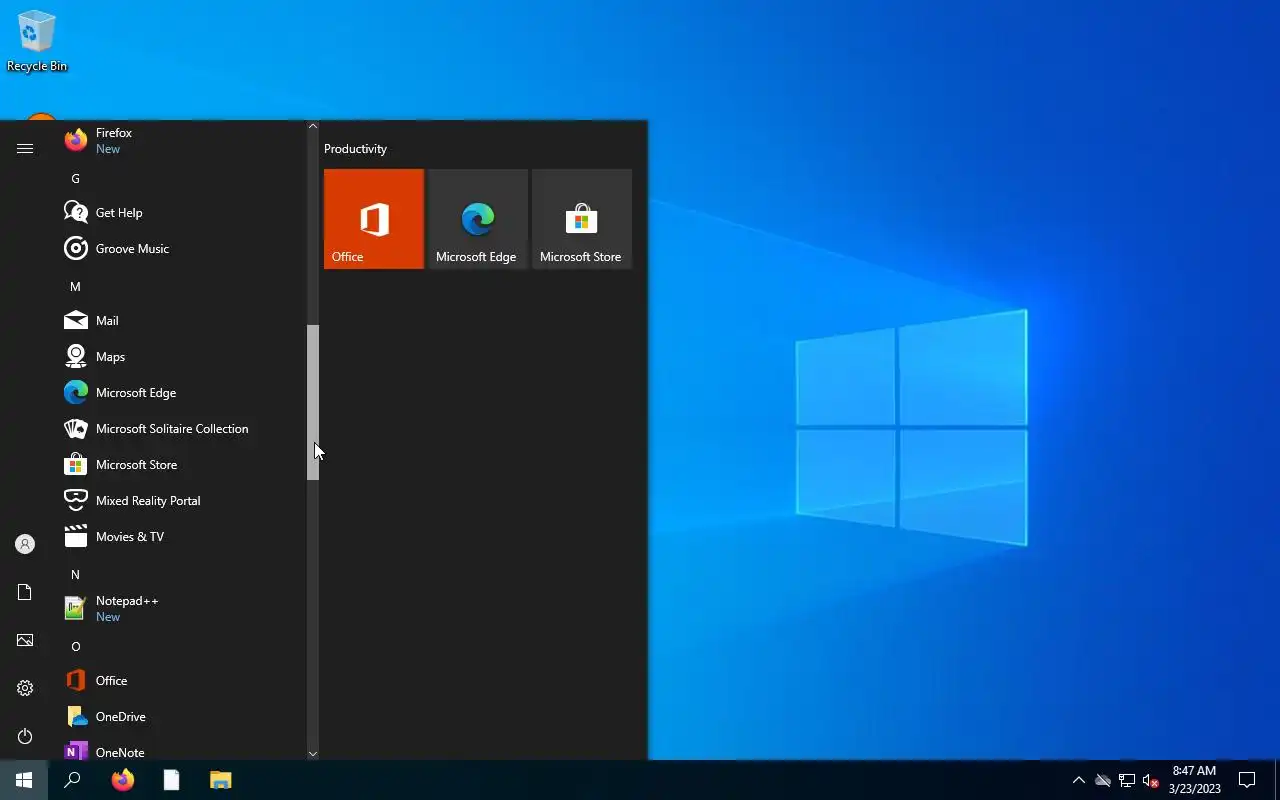Open Documents from the Start sidebar
The image size is (1280, 800).
click(25, 592)
